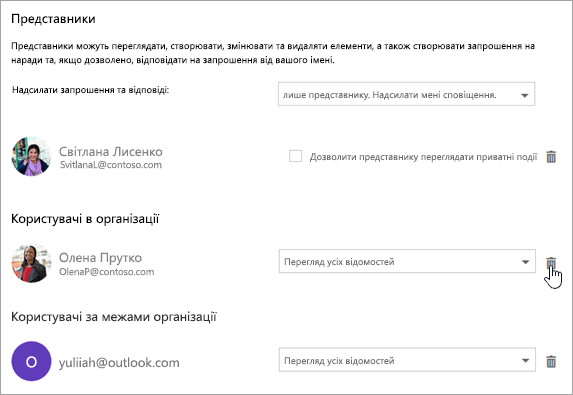Image resolution: width=573 pixels, height=395 pixels.
Task: Enable checkbox to let delegate view private events
Action: click(295, 156)
